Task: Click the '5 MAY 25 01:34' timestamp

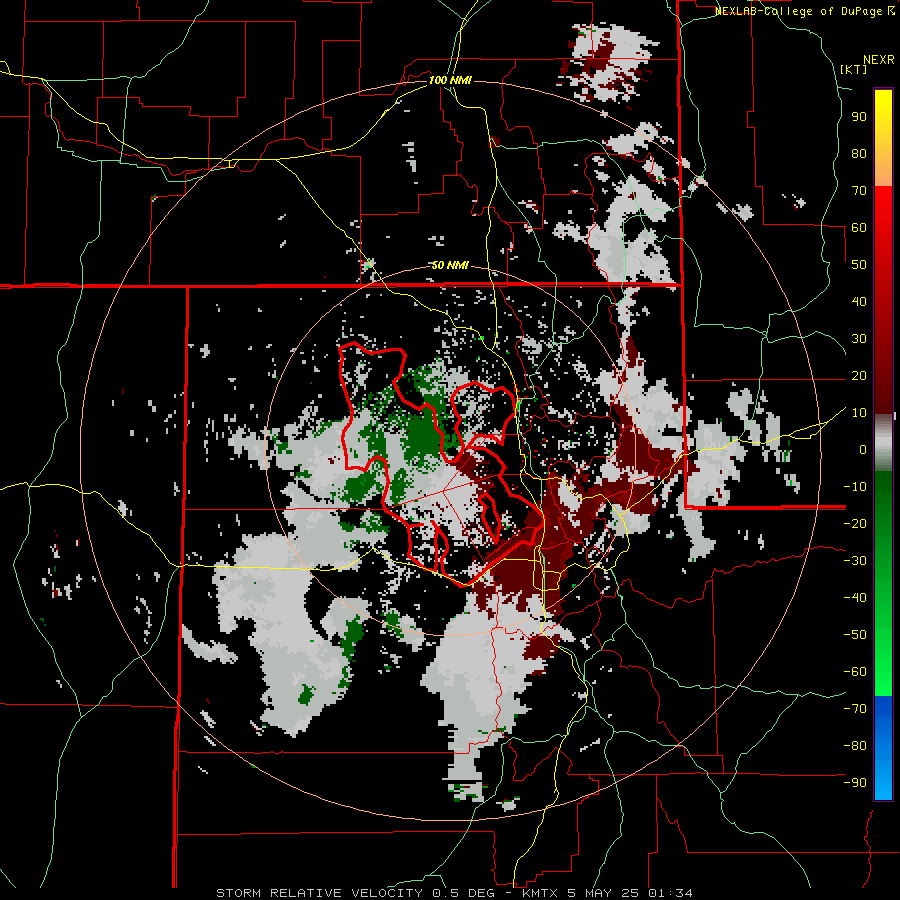Action: pos(630,893)
